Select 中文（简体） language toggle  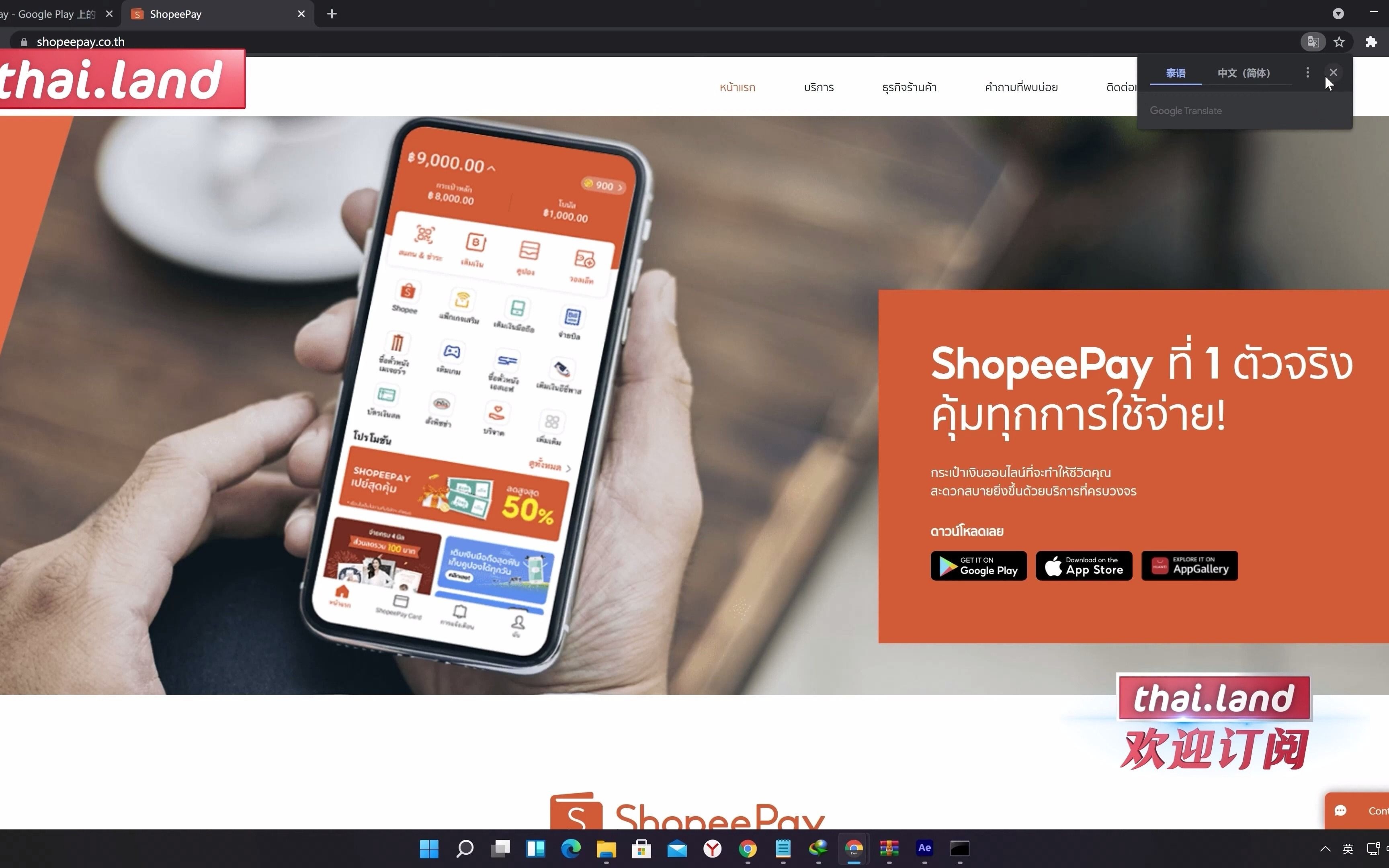pyautogui.click(x=1244, y=72)
